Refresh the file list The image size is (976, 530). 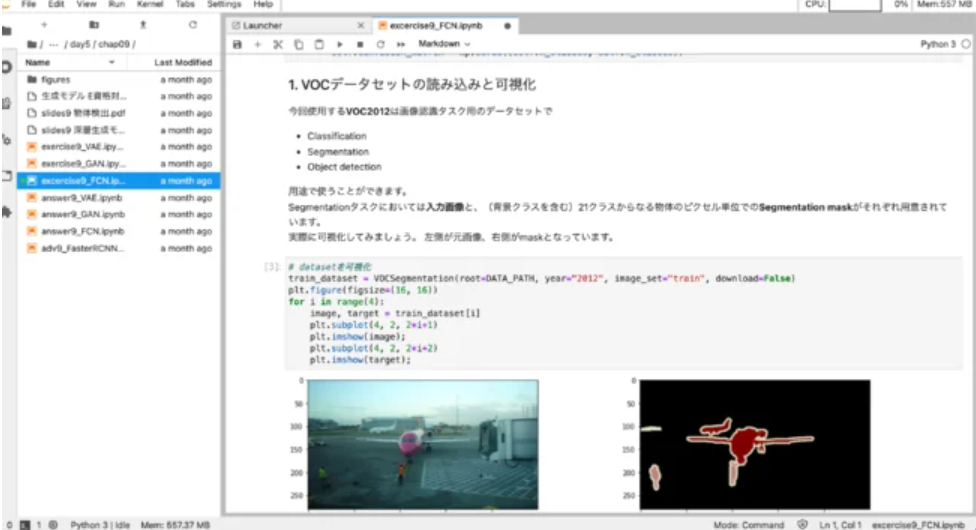pyautogui.click(x=193, y=25)
